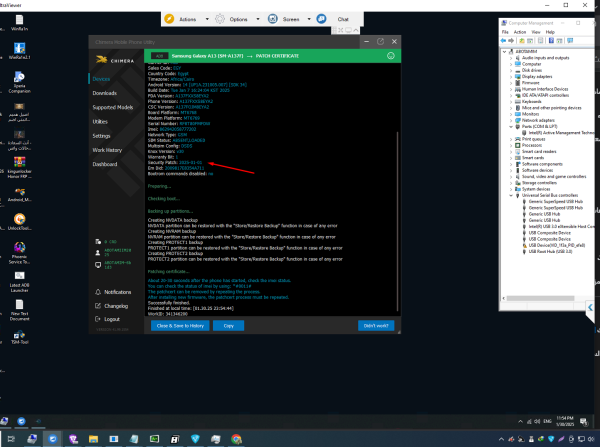This screenshot has width=600, height=447.
Task: Open File menu in Computer Management
Action: point(505,32)
